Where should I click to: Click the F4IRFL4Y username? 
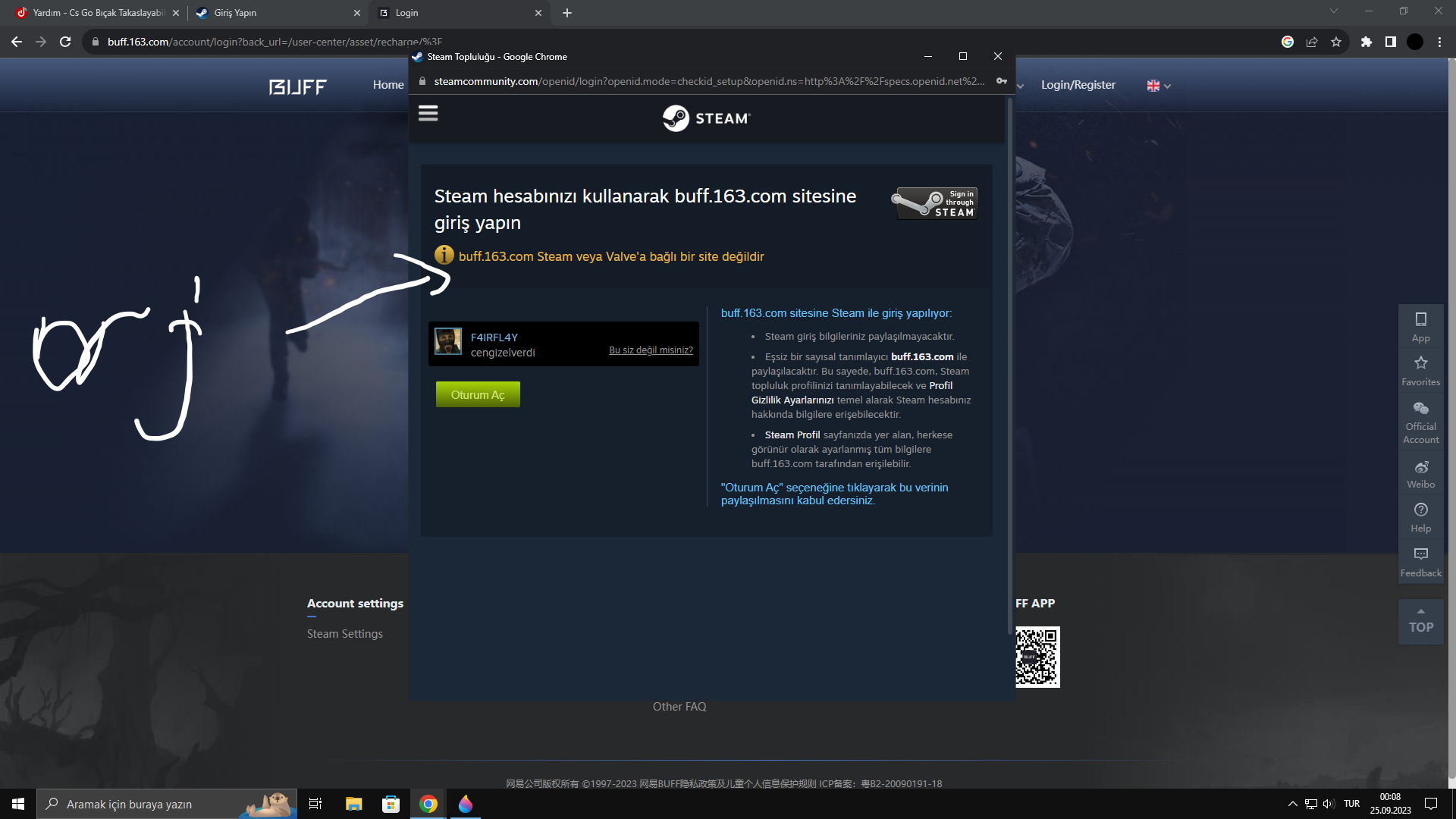tap(494, 337)
